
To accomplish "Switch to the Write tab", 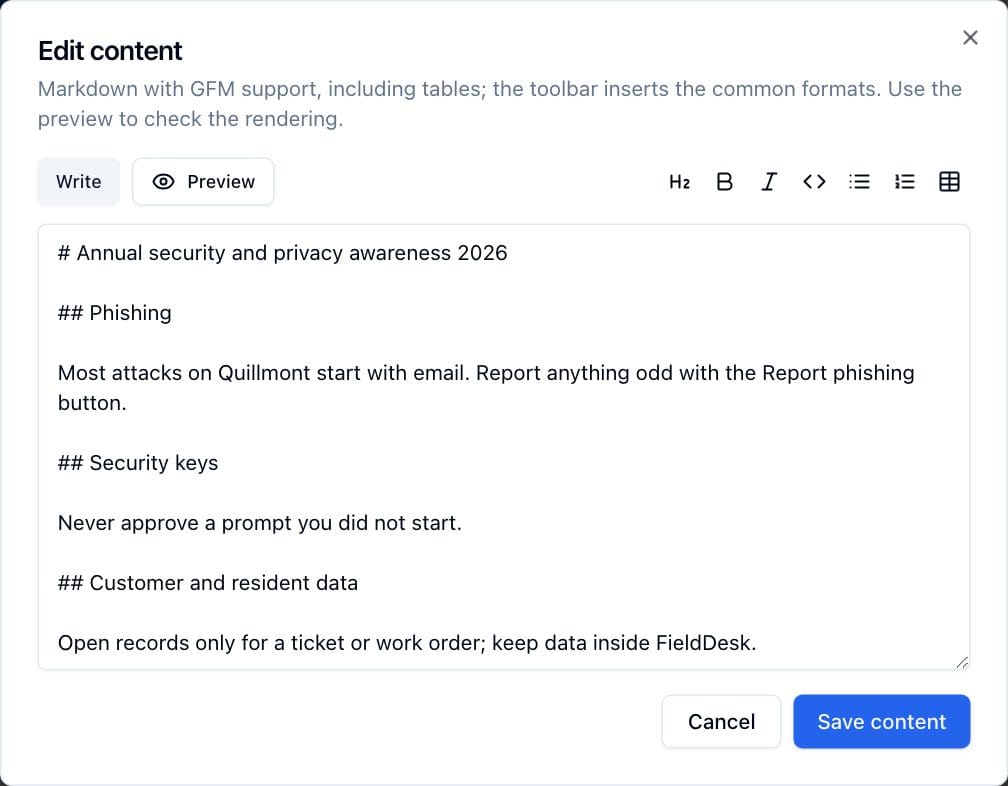I will tap(78, 182).
